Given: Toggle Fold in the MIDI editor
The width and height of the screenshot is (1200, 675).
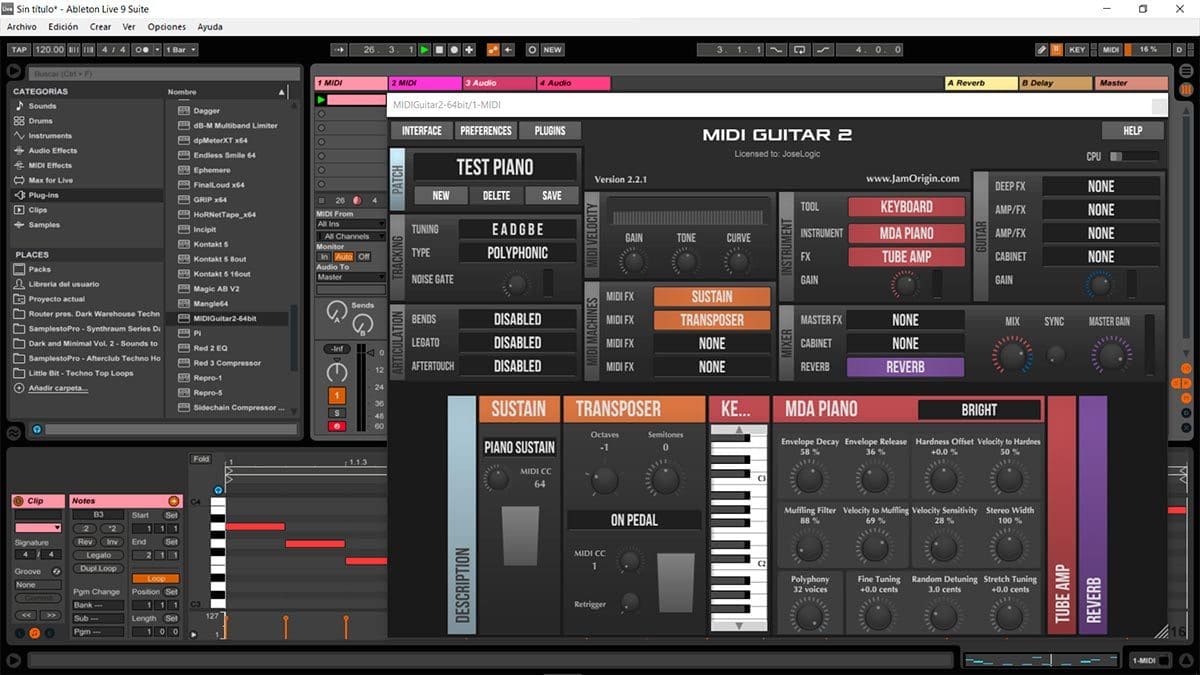Looking at the screenshot, I should [x=201, y=459].
